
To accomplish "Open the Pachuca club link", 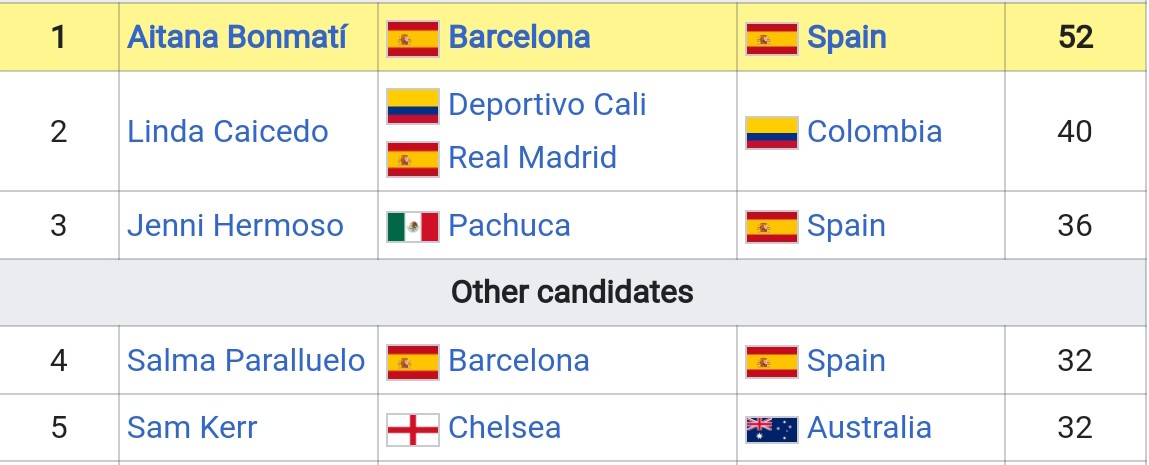I will tap(509, 226).
